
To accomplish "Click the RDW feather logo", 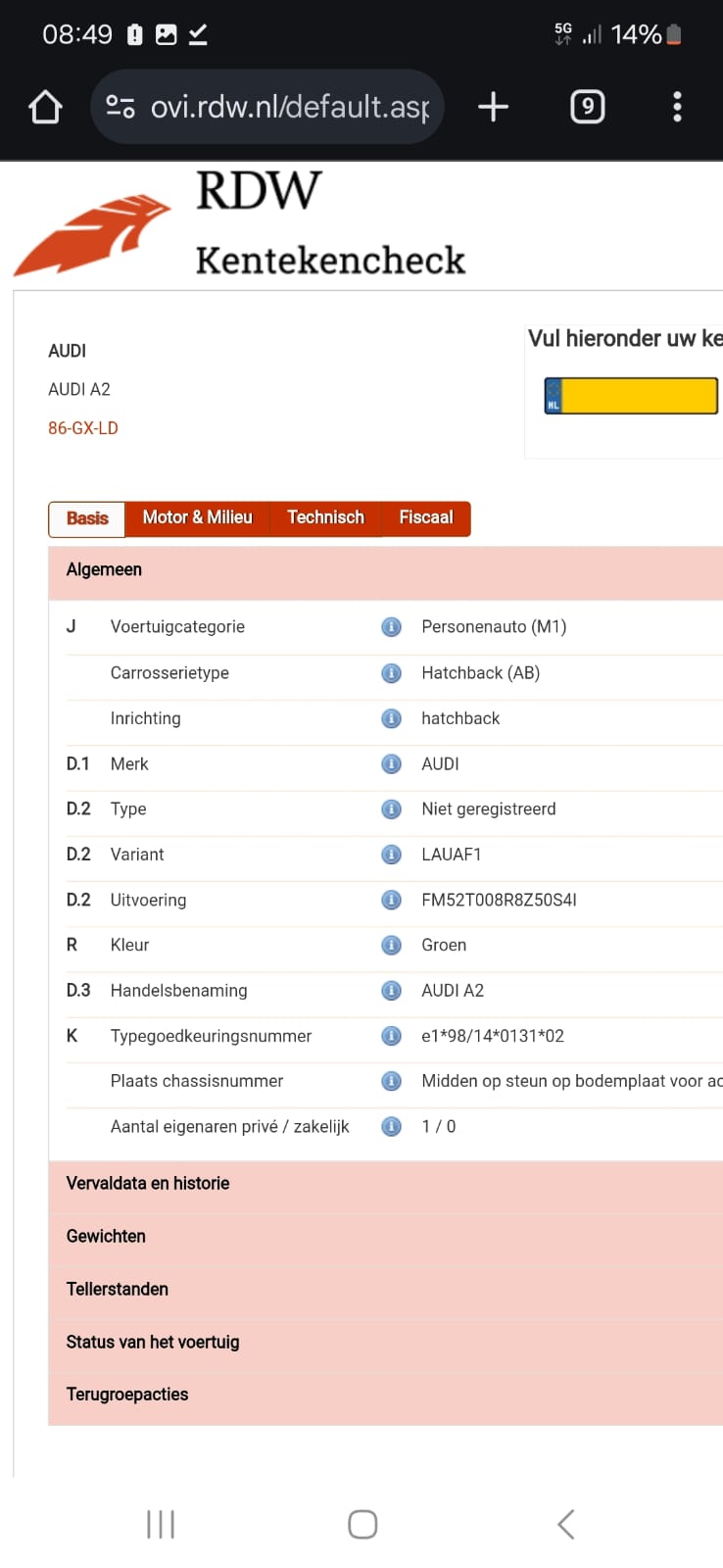I will click(x=93, y=234).
